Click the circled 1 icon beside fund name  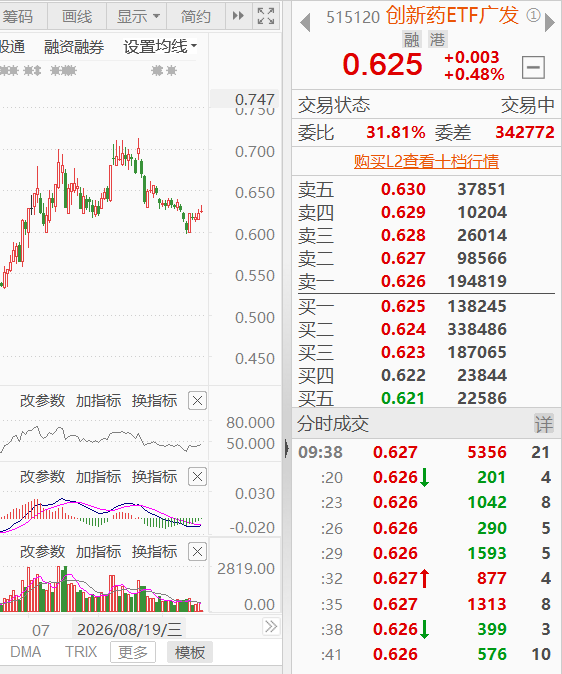[x=533, y=15]
